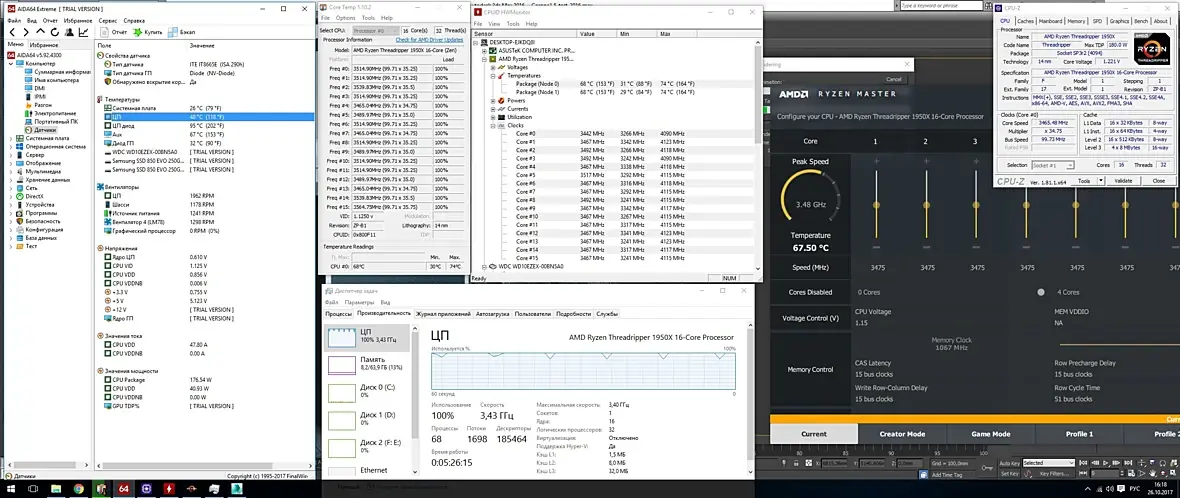Switch to Процессы tab in Task Manager
The height and width of the screenshot is (498, 1180).
339,314
